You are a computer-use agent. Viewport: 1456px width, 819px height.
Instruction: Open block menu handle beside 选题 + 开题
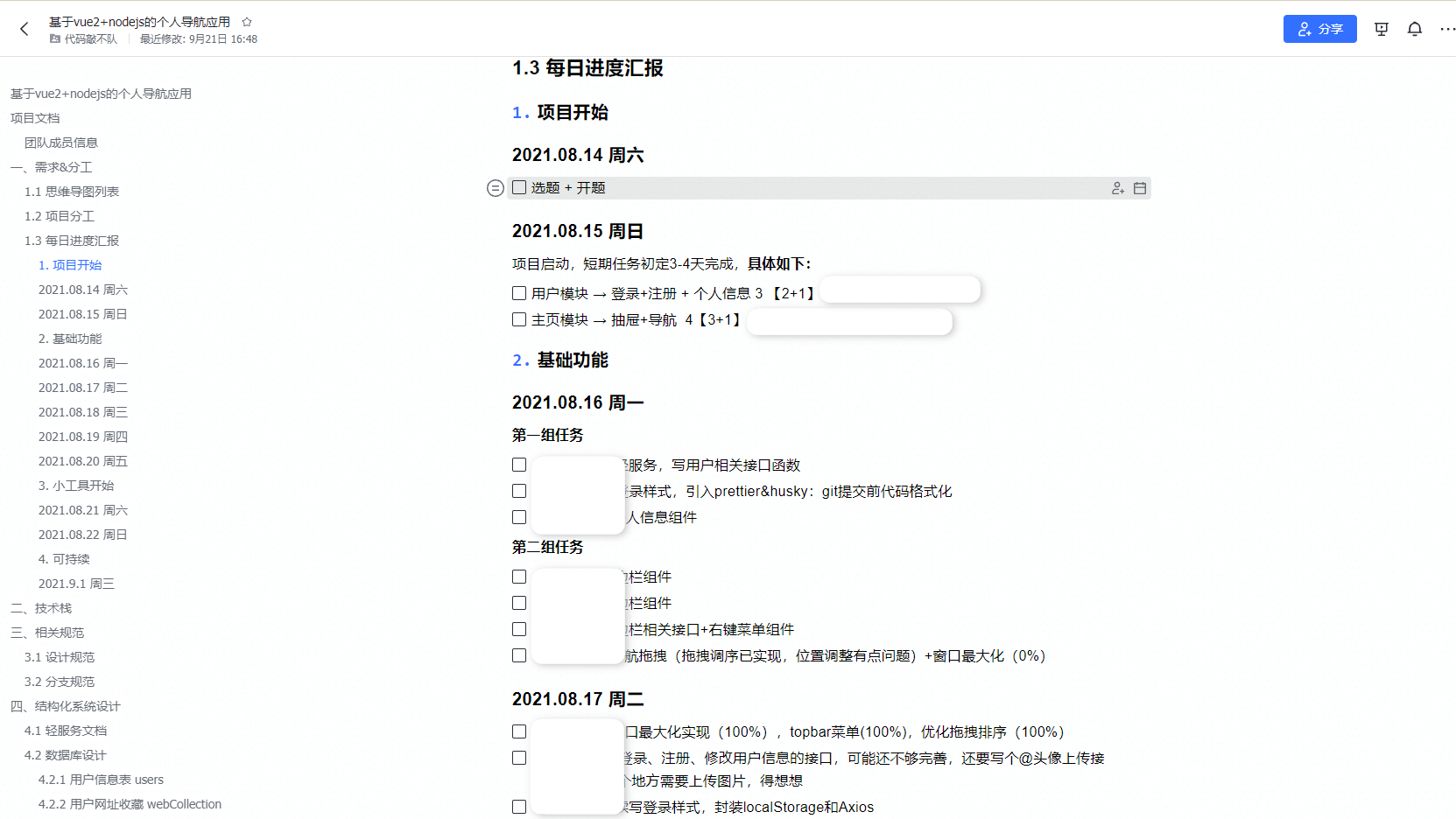tap(495, 188)
